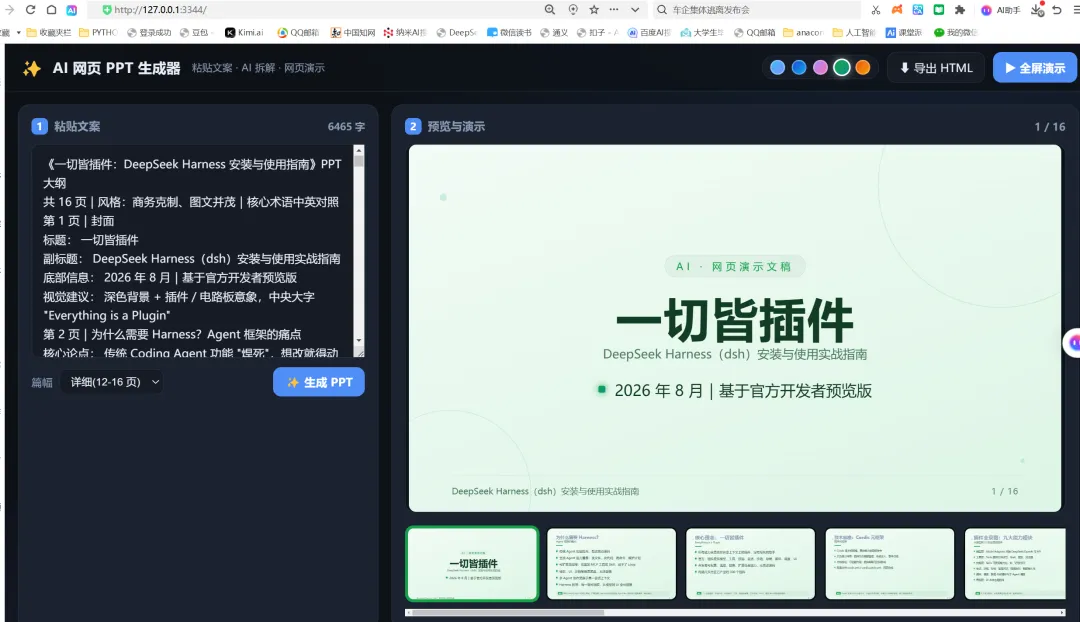
Task: Open the page zoom magnifier icon
Action: point(550,10)
